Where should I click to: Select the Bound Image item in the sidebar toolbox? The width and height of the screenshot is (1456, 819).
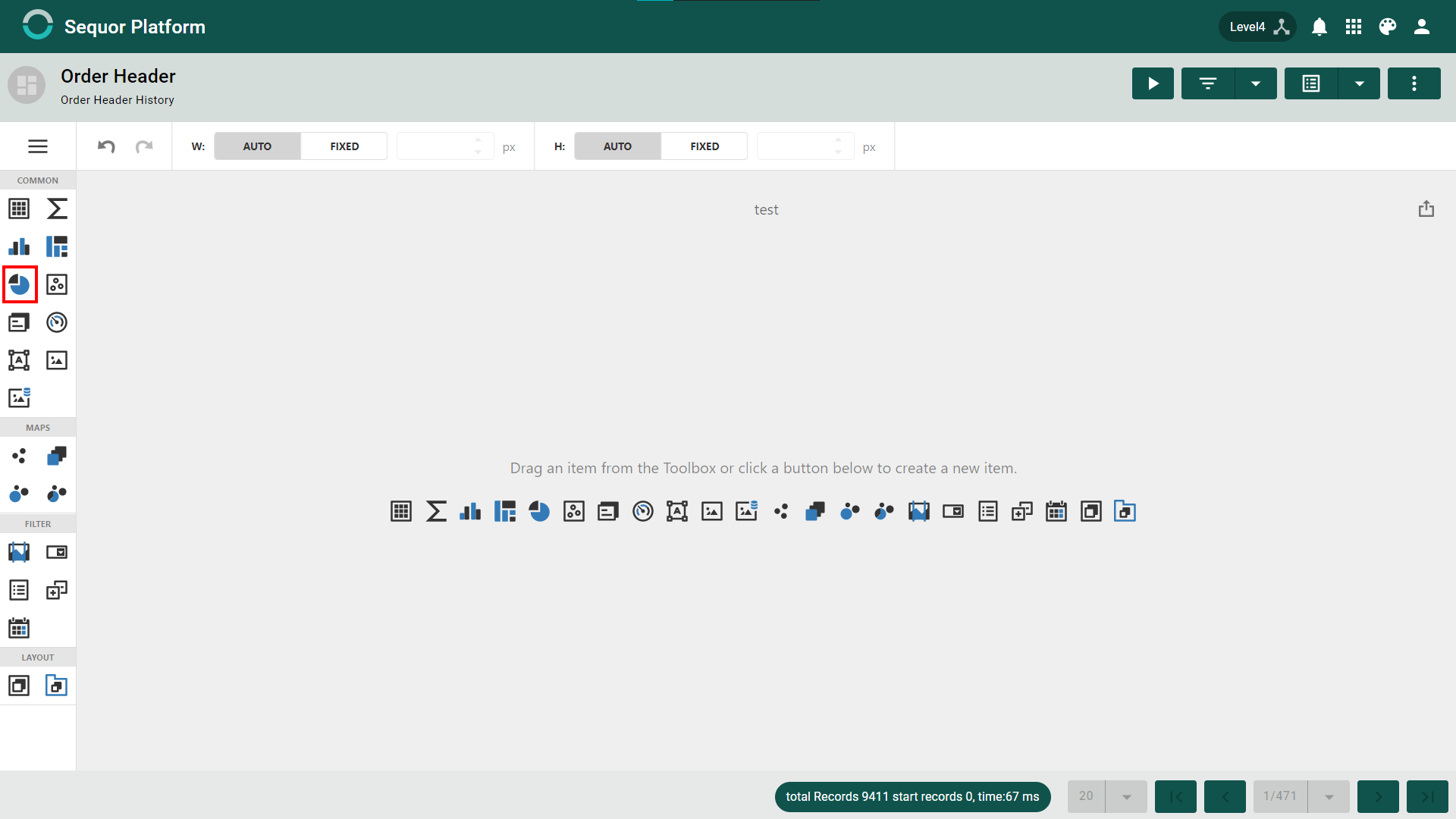point(19,397)
